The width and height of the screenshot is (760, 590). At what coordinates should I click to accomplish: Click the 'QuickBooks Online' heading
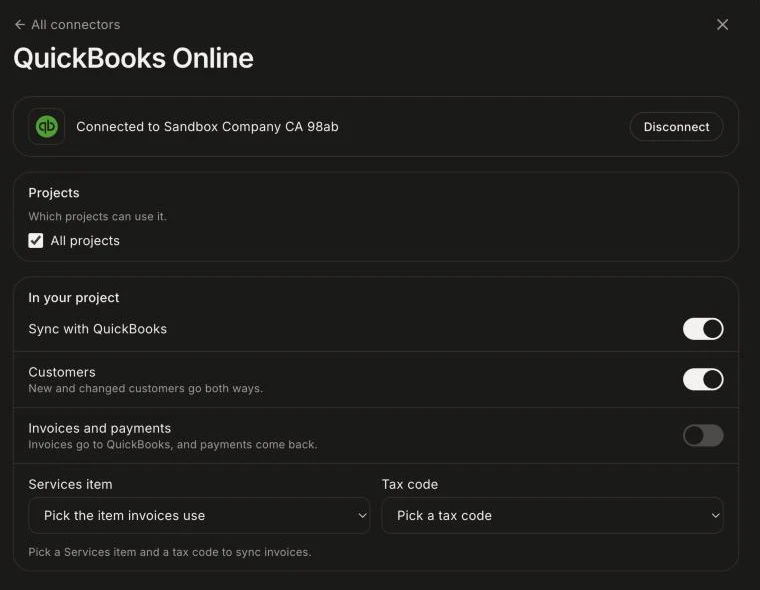pyautogui.click(x=134, y=58)
